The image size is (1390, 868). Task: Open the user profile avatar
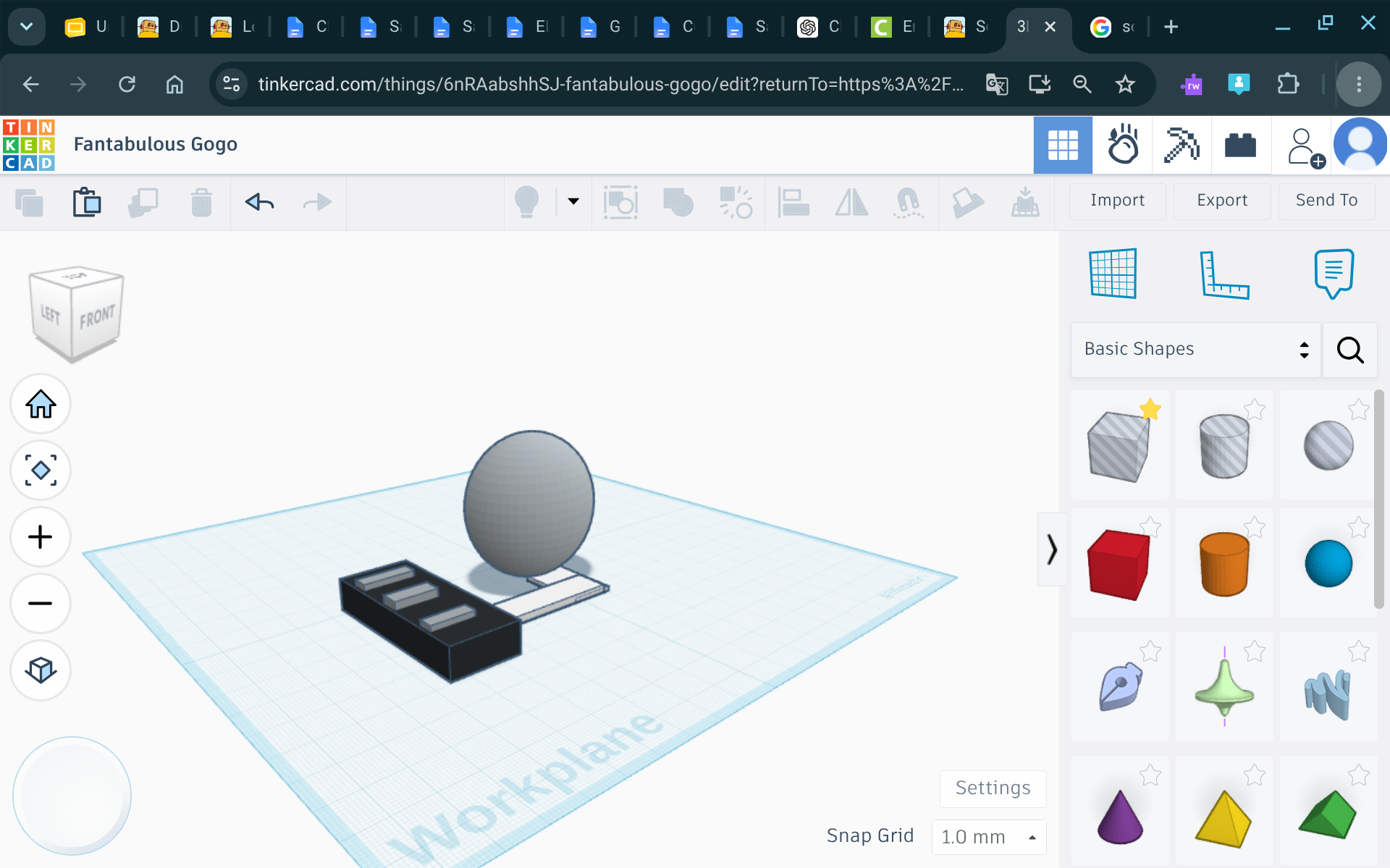click(x=1360, y=145)
